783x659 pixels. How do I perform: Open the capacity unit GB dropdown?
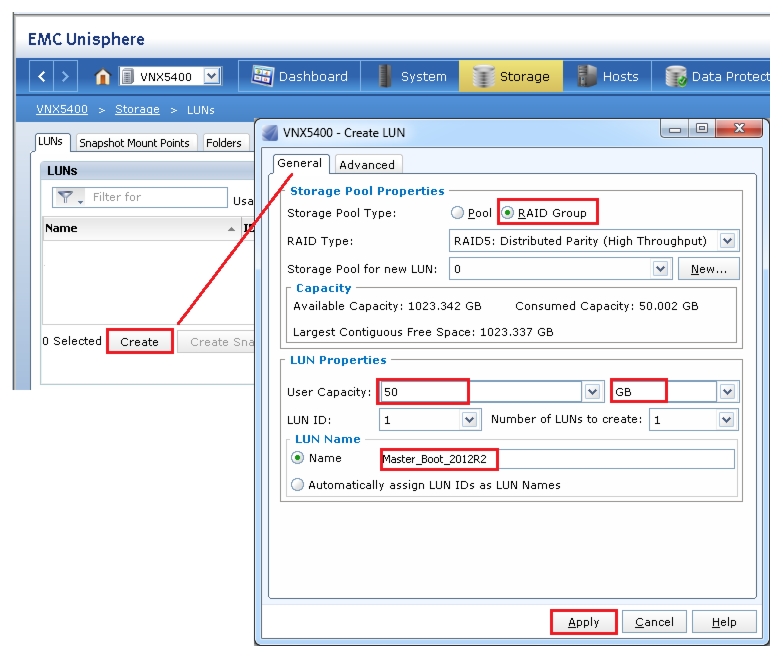tap(727, 392)
